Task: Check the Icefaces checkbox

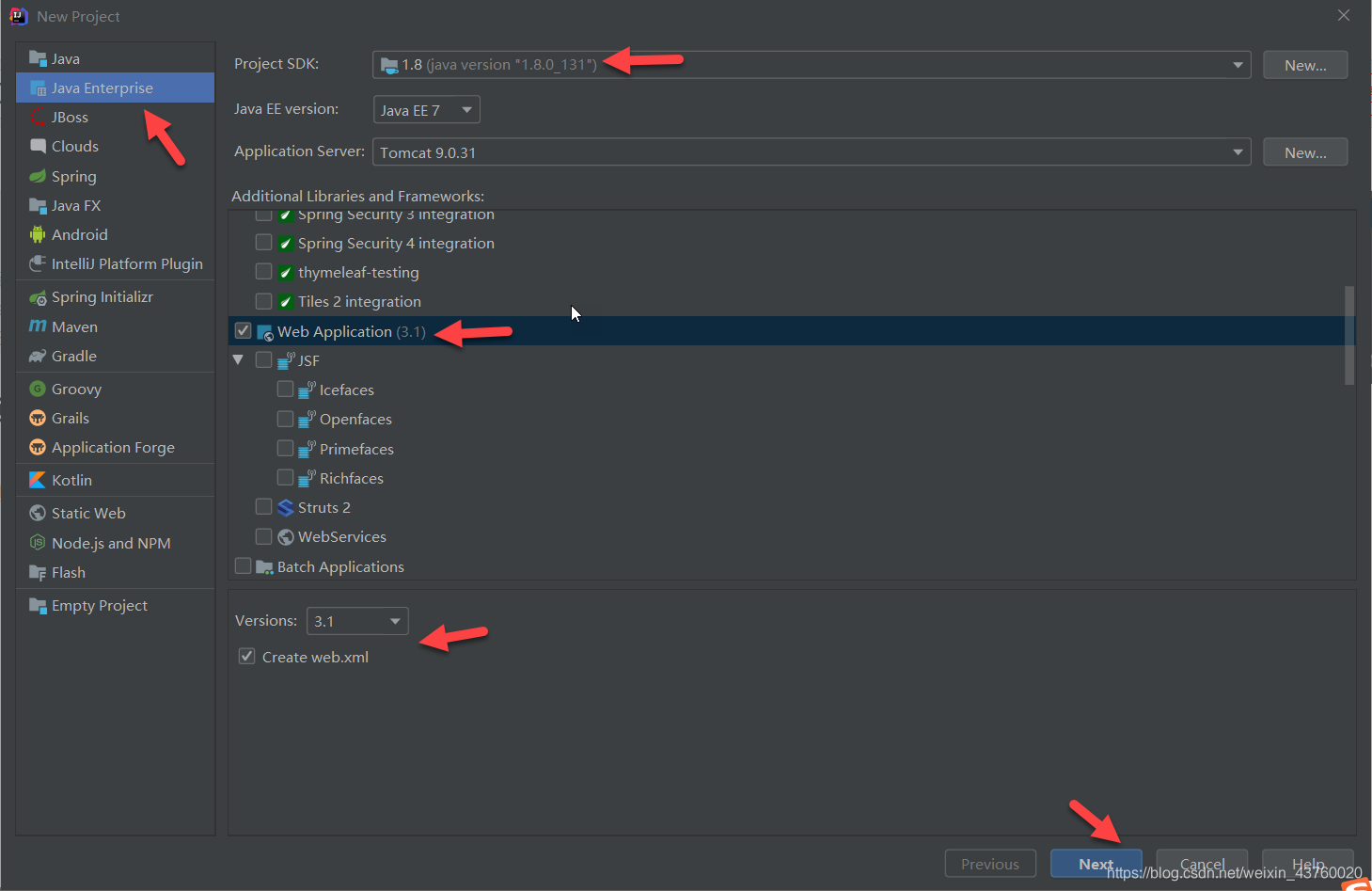Action: pyautogui.click(x=285, y=390)
